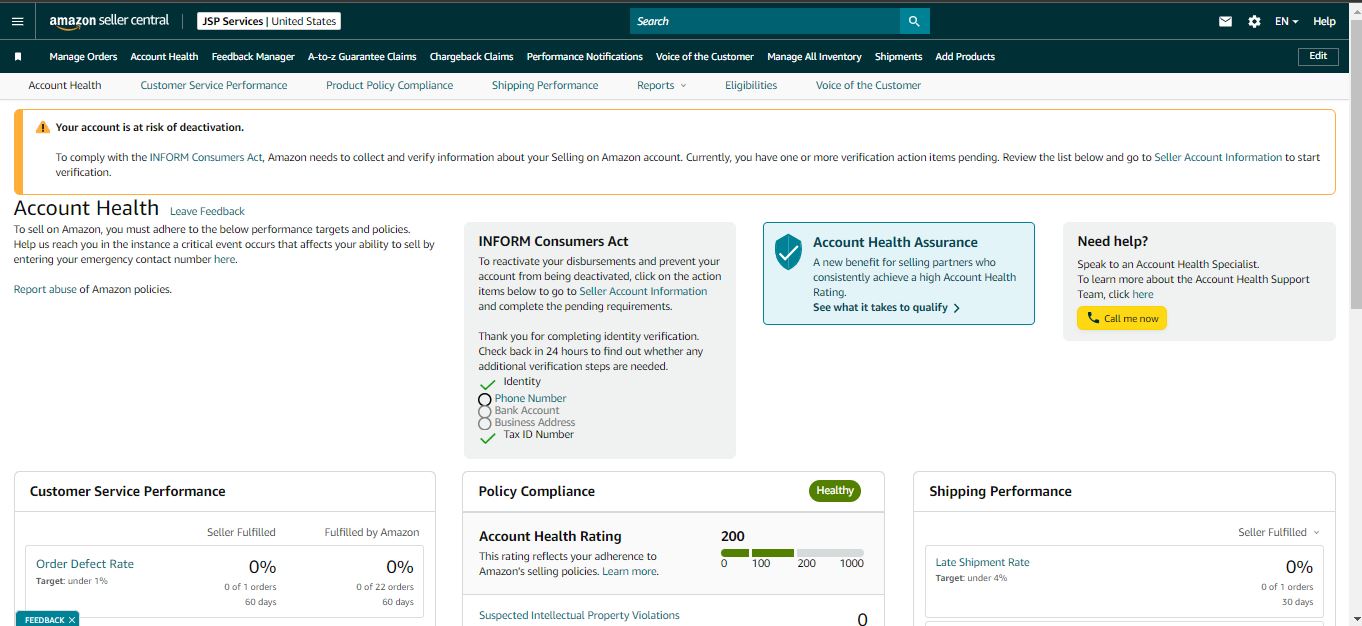Click the Help link in header
This screenshot has height=626, width=1362.
[x=1324, y=21]
